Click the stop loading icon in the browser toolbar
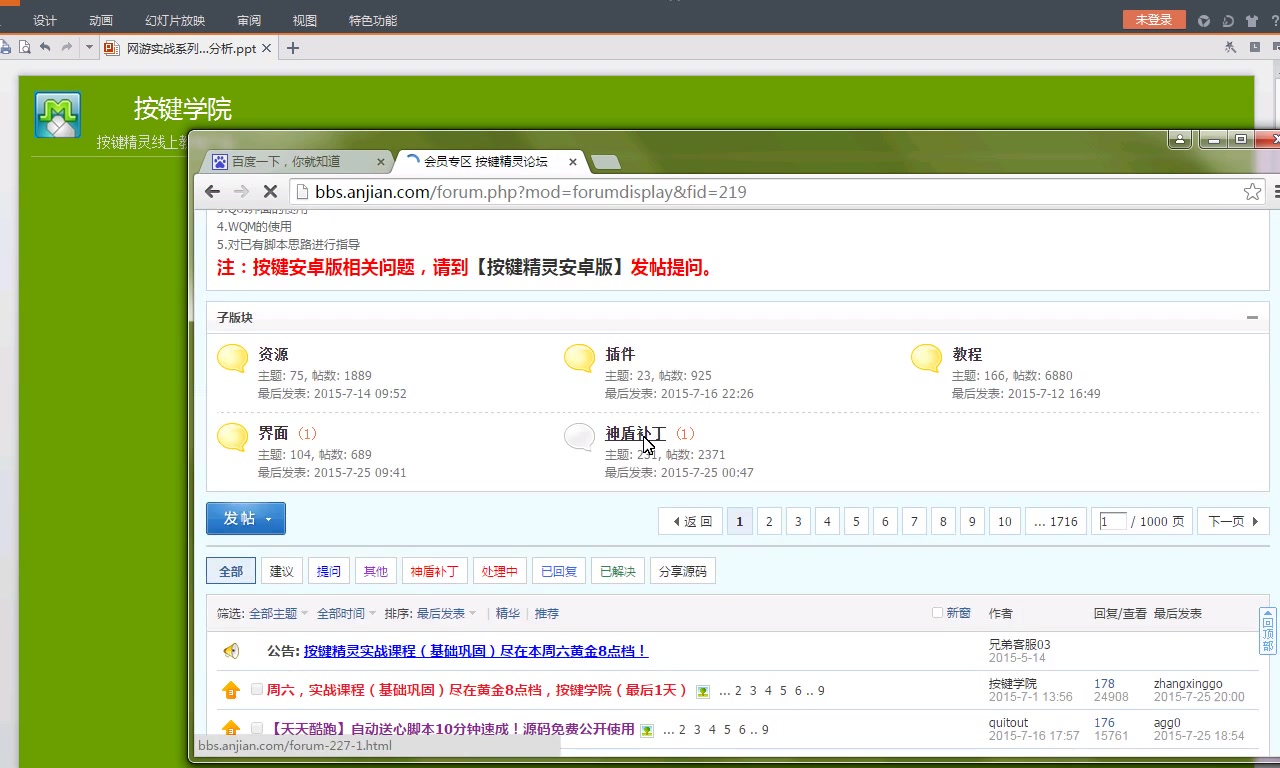 pos(269,191)
